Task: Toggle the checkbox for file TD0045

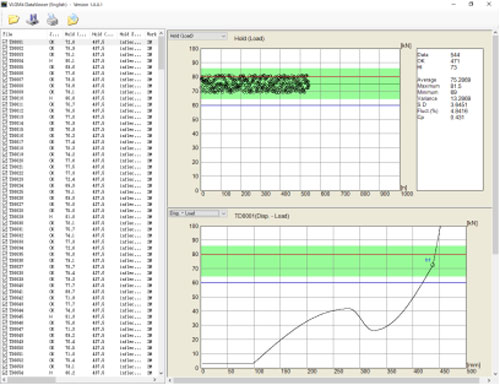Action: click(x=5, y=317)
